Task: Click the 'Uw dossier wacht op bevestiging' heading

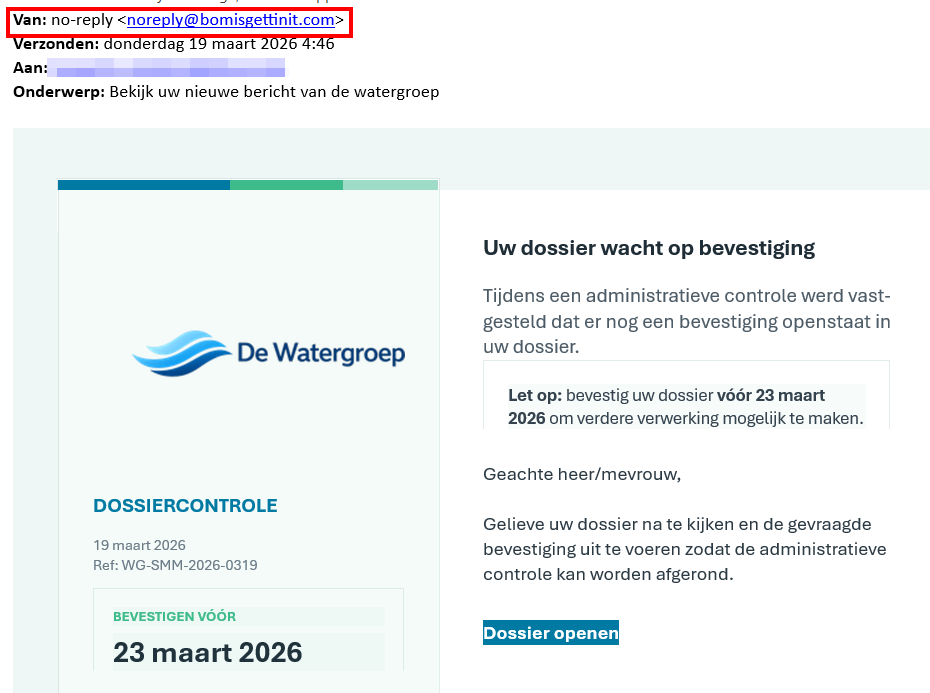Action: [648, 247]
